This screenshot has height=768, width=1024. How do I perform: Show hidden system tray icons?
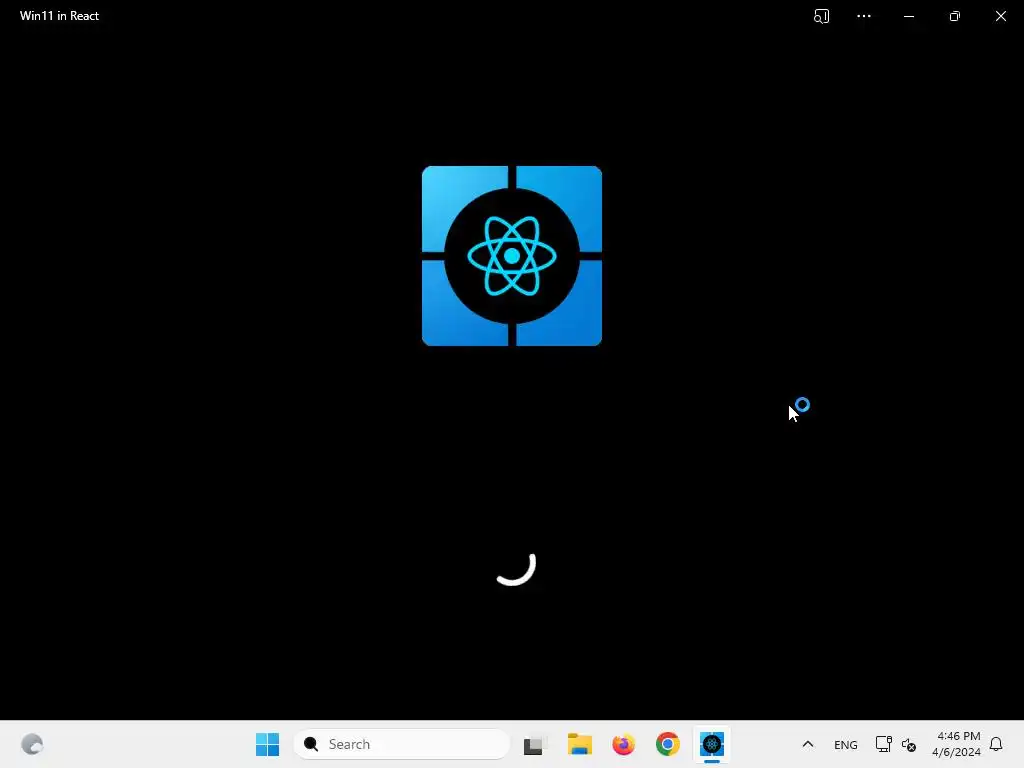(x=808, y=744)
